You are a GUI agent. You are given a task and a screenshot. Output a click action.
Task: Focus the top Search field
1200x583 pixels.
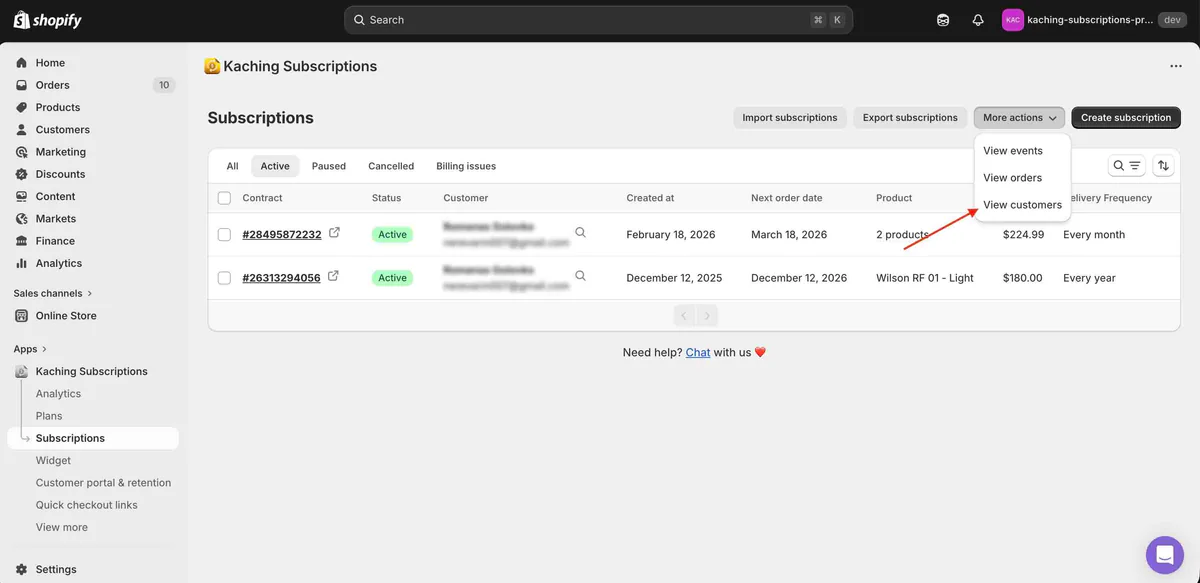coord(598,20)
